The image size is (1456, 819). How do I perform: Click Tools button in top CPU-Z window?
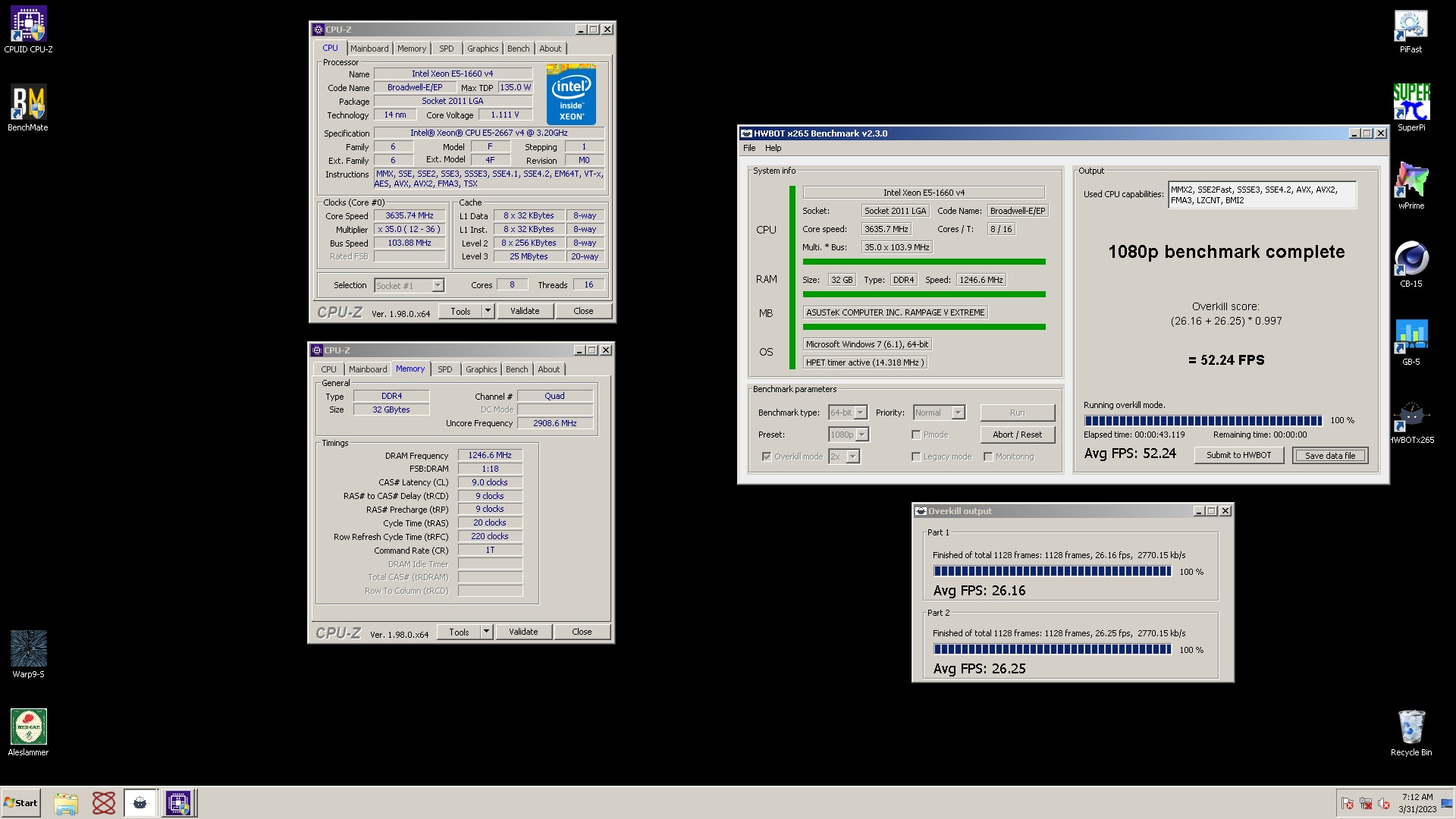(x=460, y=311)
